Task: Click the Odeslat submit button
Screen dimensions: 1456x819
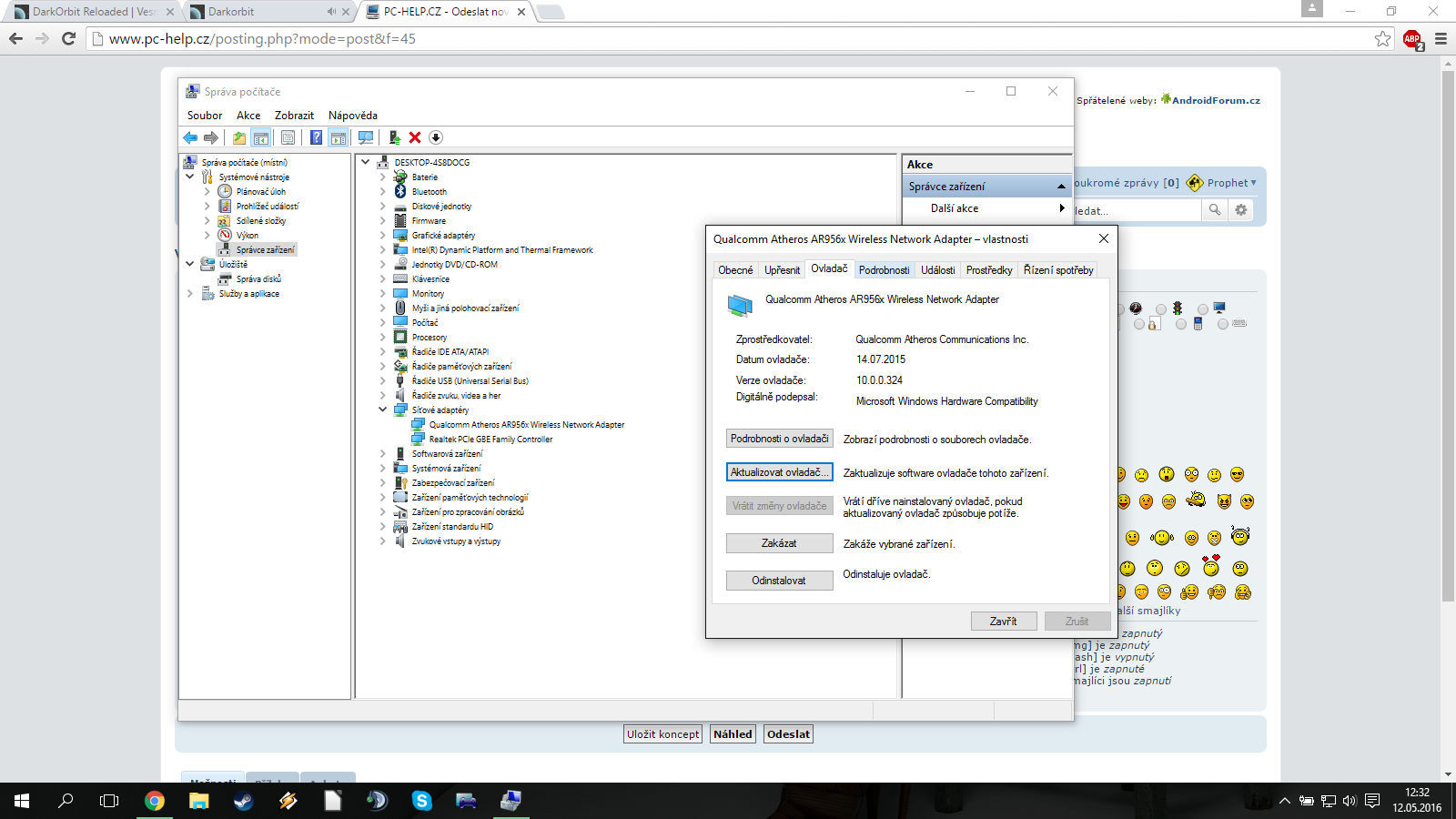Action: point(788,734)
